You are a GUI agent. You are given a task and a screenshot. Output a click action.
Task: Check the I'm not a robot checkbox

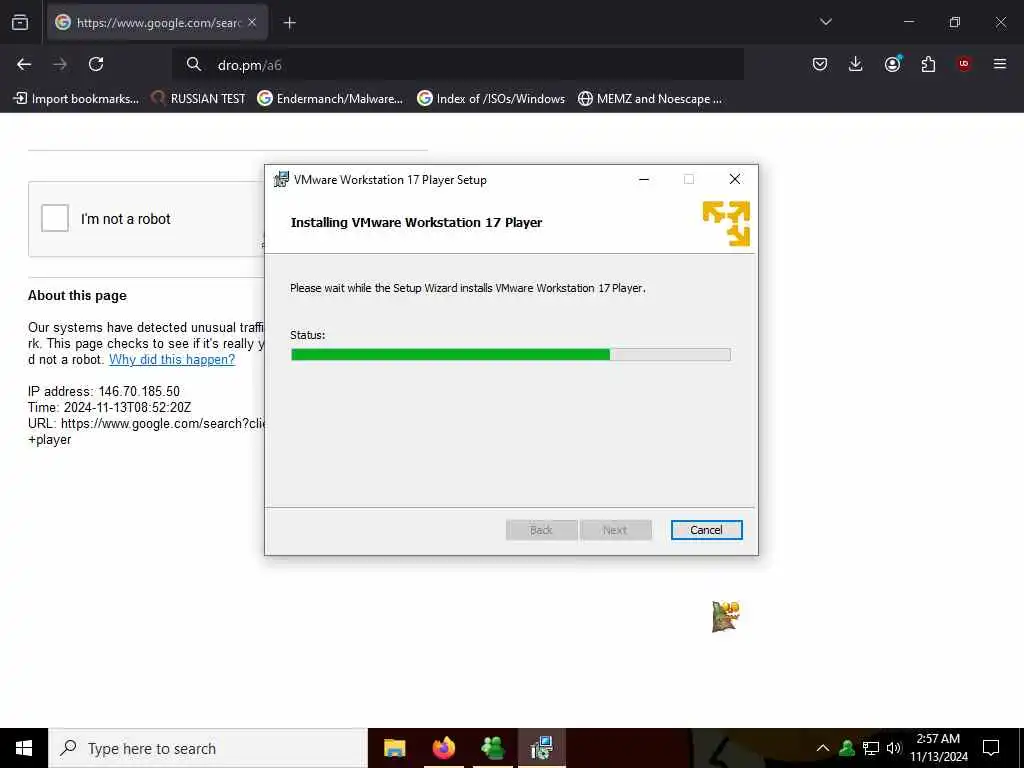point(55,218)
